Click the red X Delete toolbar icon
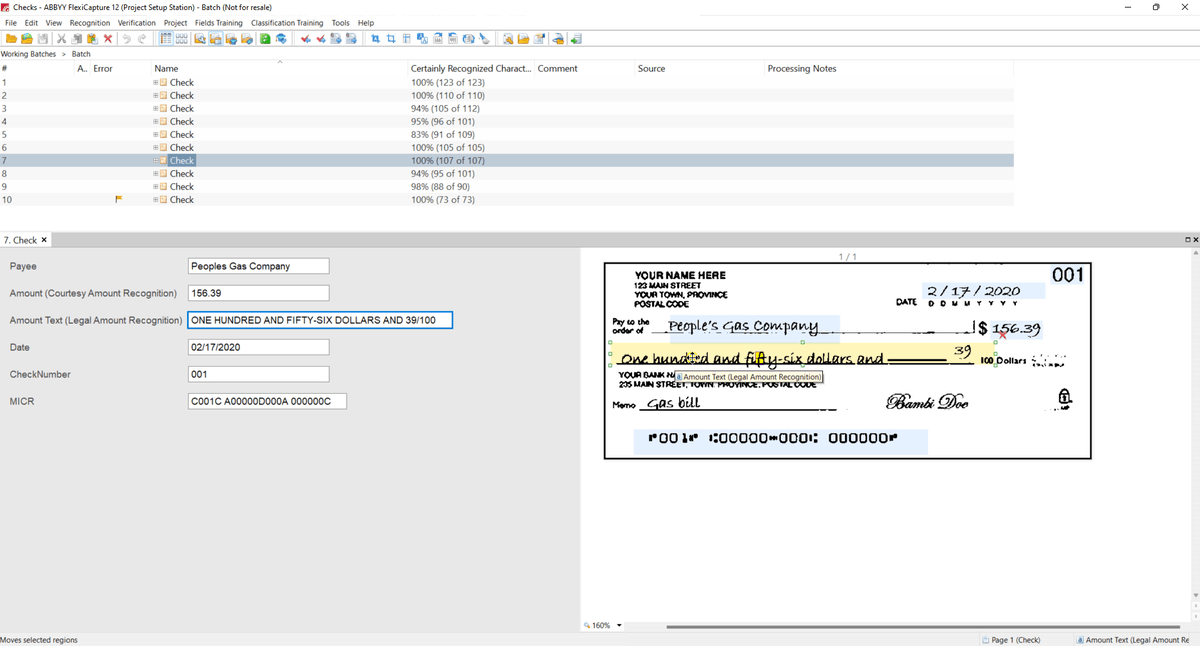The image size is (1200, 646). pos(107,39)
